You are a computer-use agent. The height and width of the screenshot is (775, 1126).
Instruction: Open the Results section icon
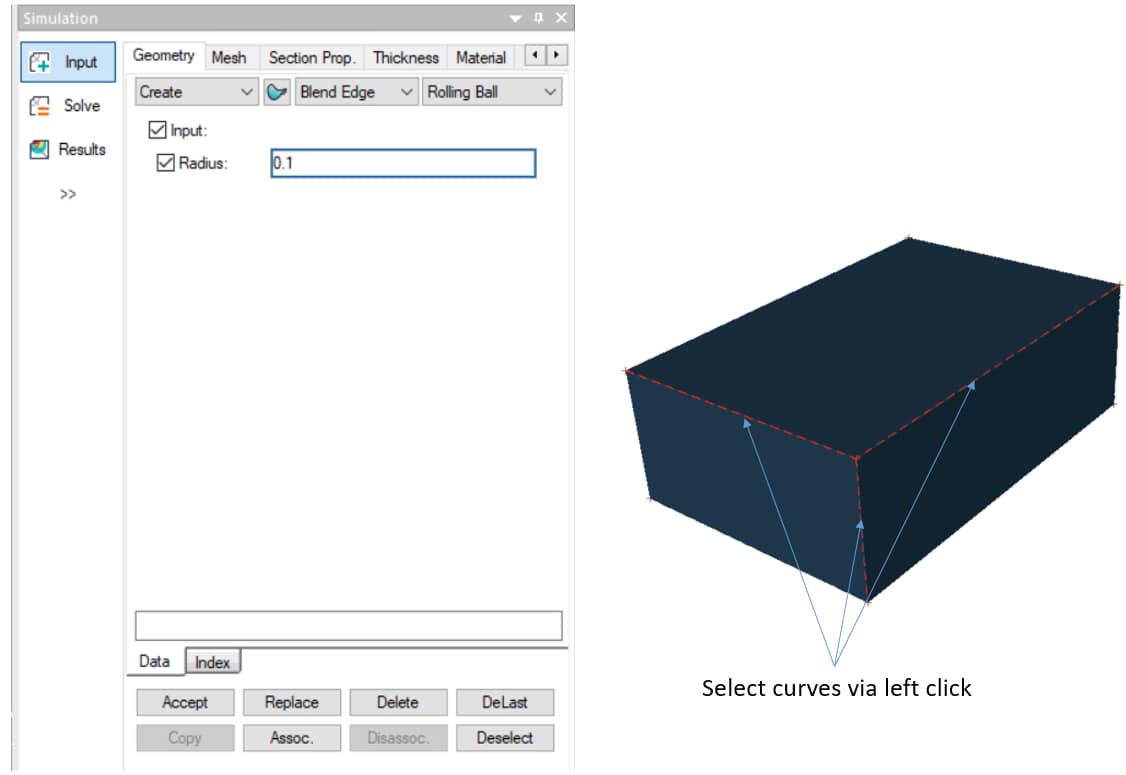point(40,150)
